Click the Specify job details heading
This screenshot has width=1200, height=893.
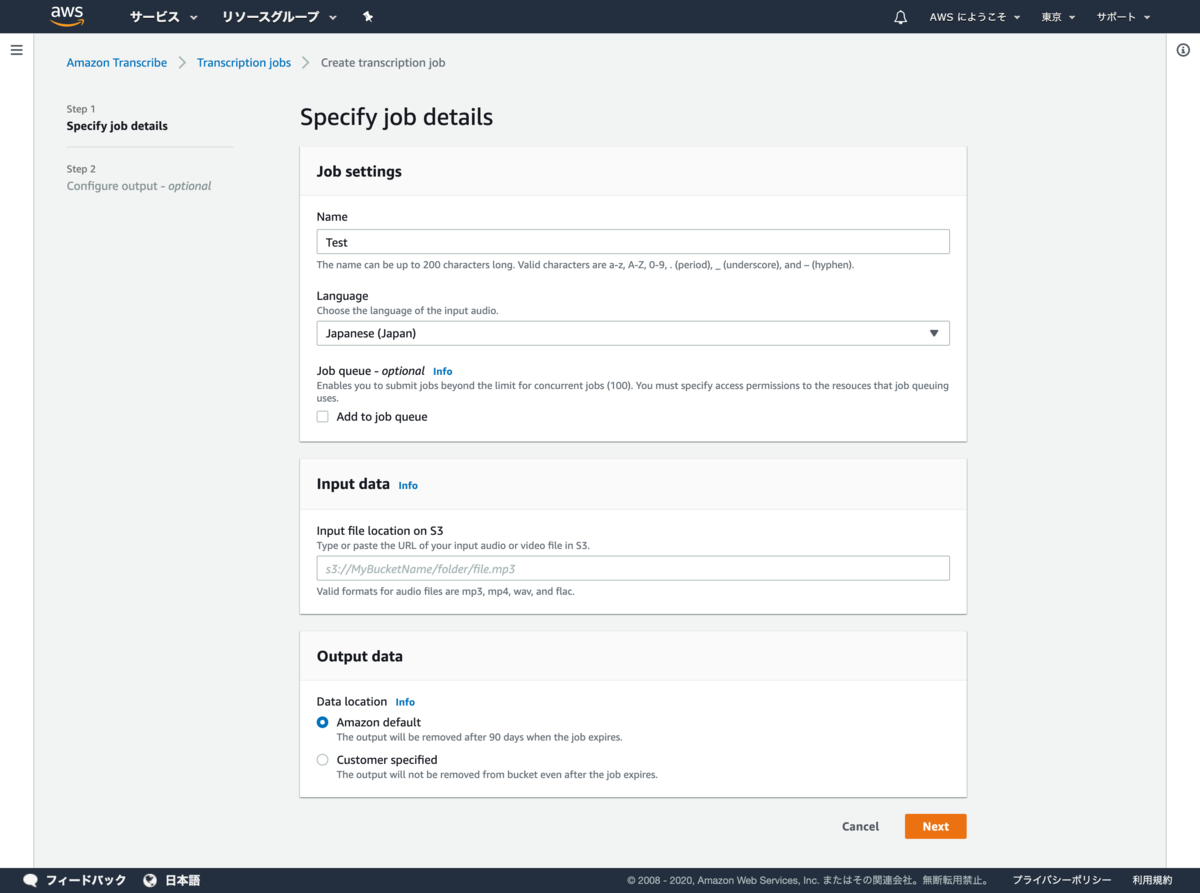[396, 117]
